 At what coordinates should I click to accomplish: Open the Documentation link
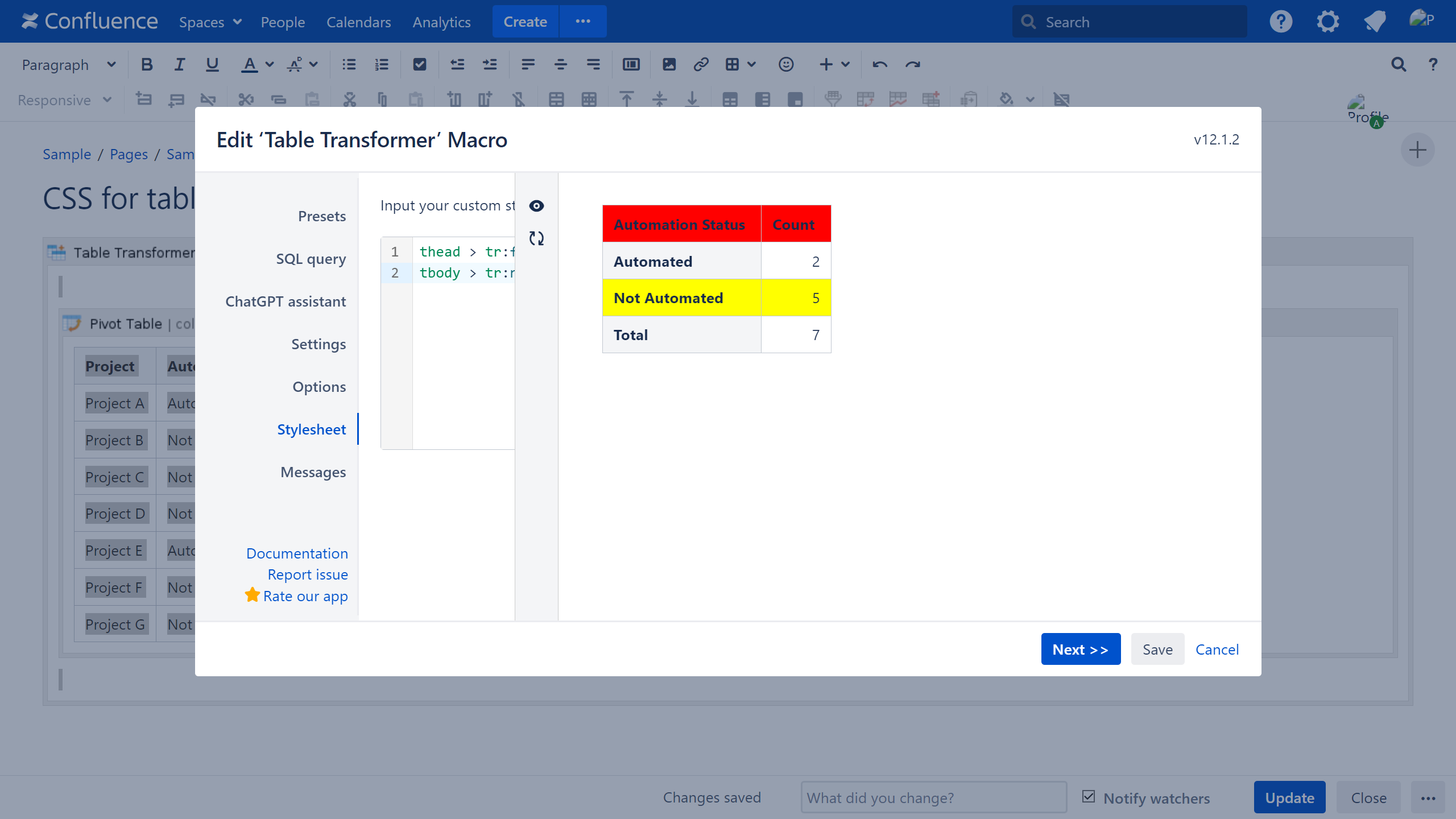(297, 553)
